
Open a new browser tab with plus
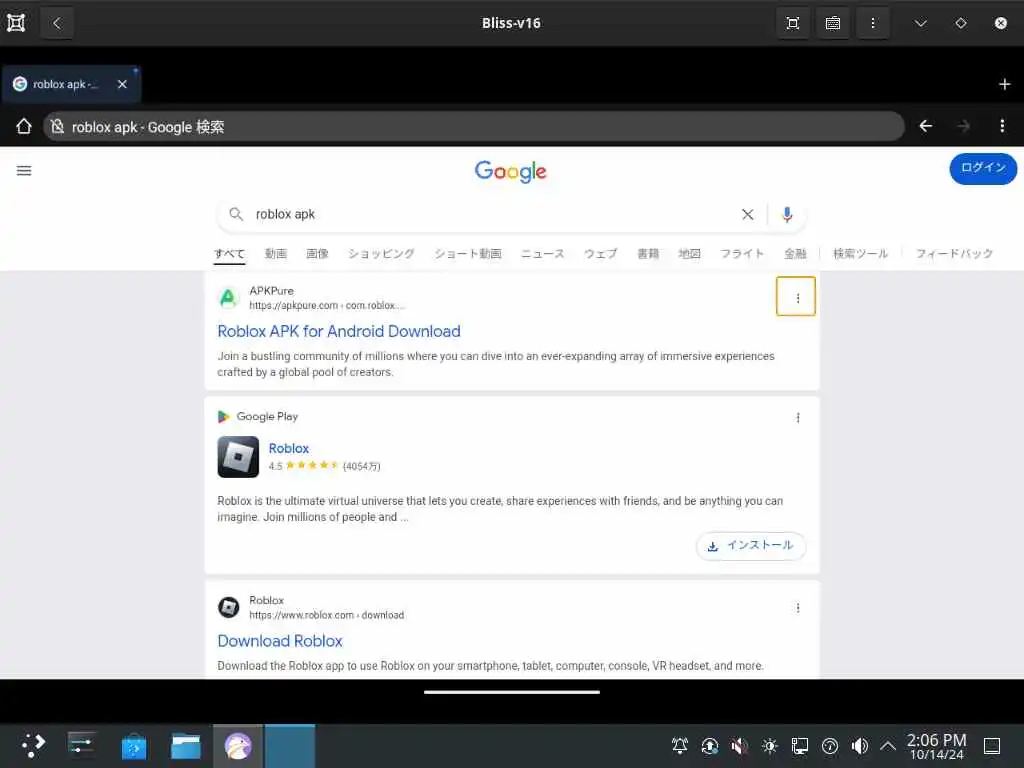point(1004,84)
